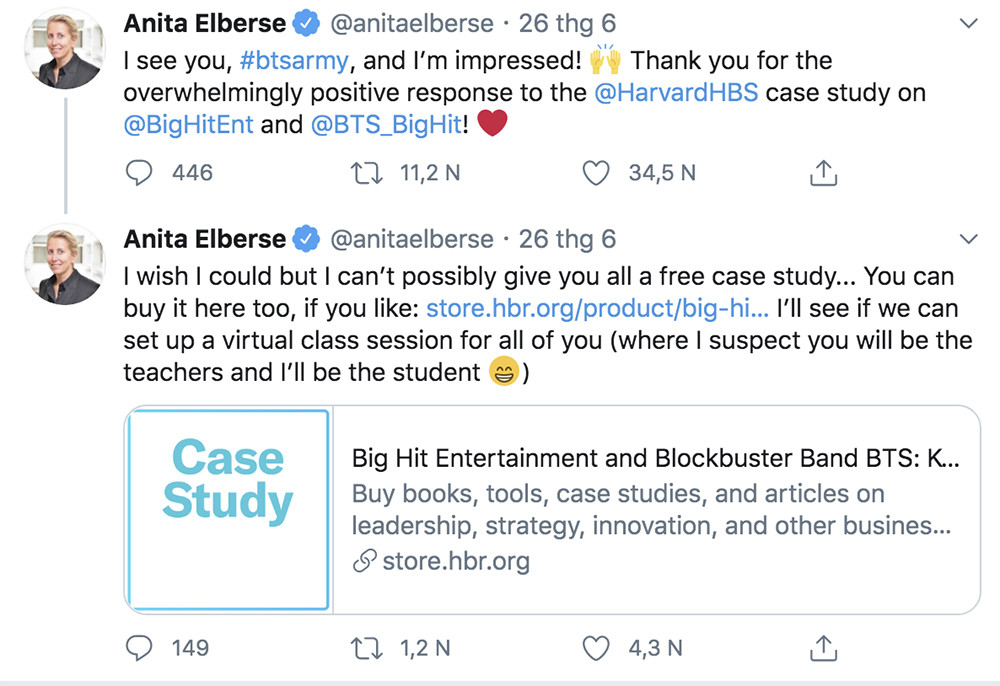
Task: Share the second tweet about the case study
Action: click(x=822, y=648)
